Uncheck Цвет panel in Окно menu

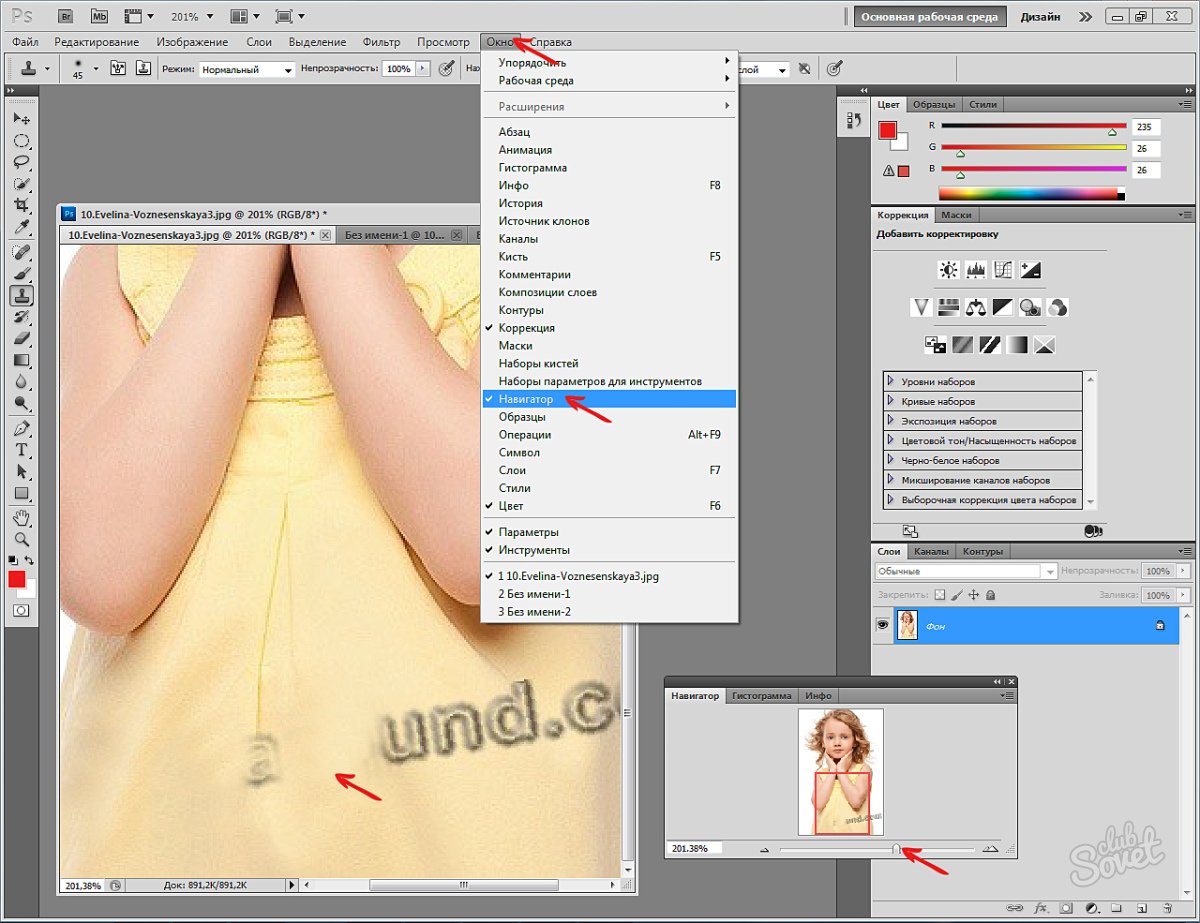(608, 506)
